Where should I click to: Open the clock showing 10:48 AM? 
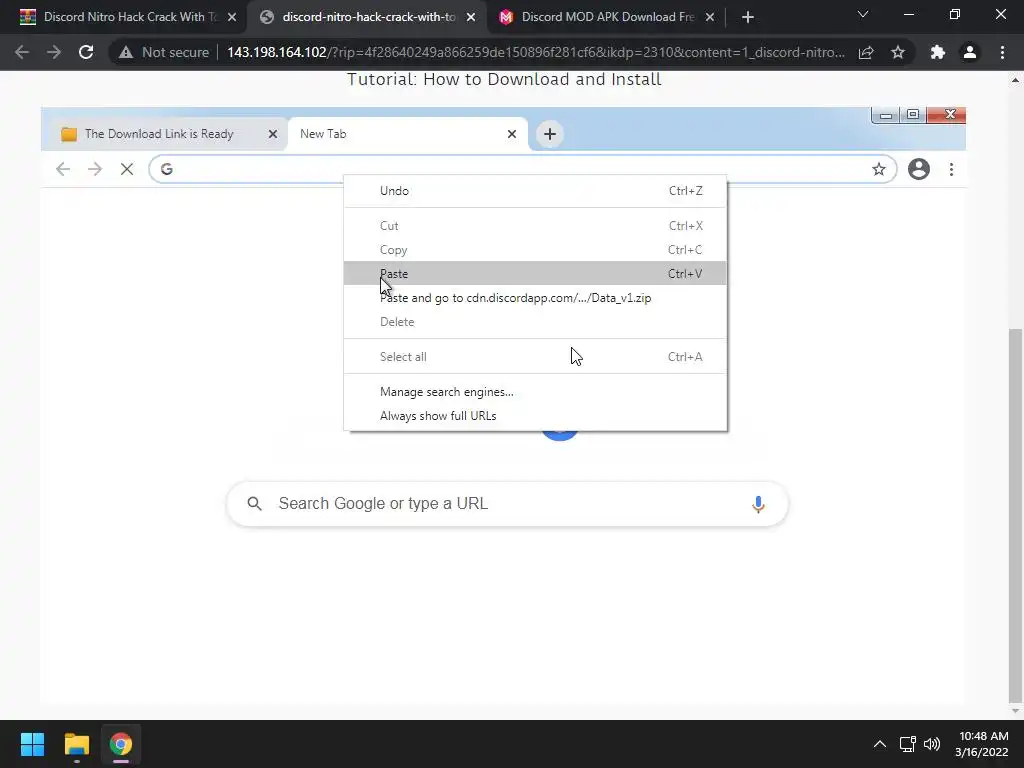[982, 744]
